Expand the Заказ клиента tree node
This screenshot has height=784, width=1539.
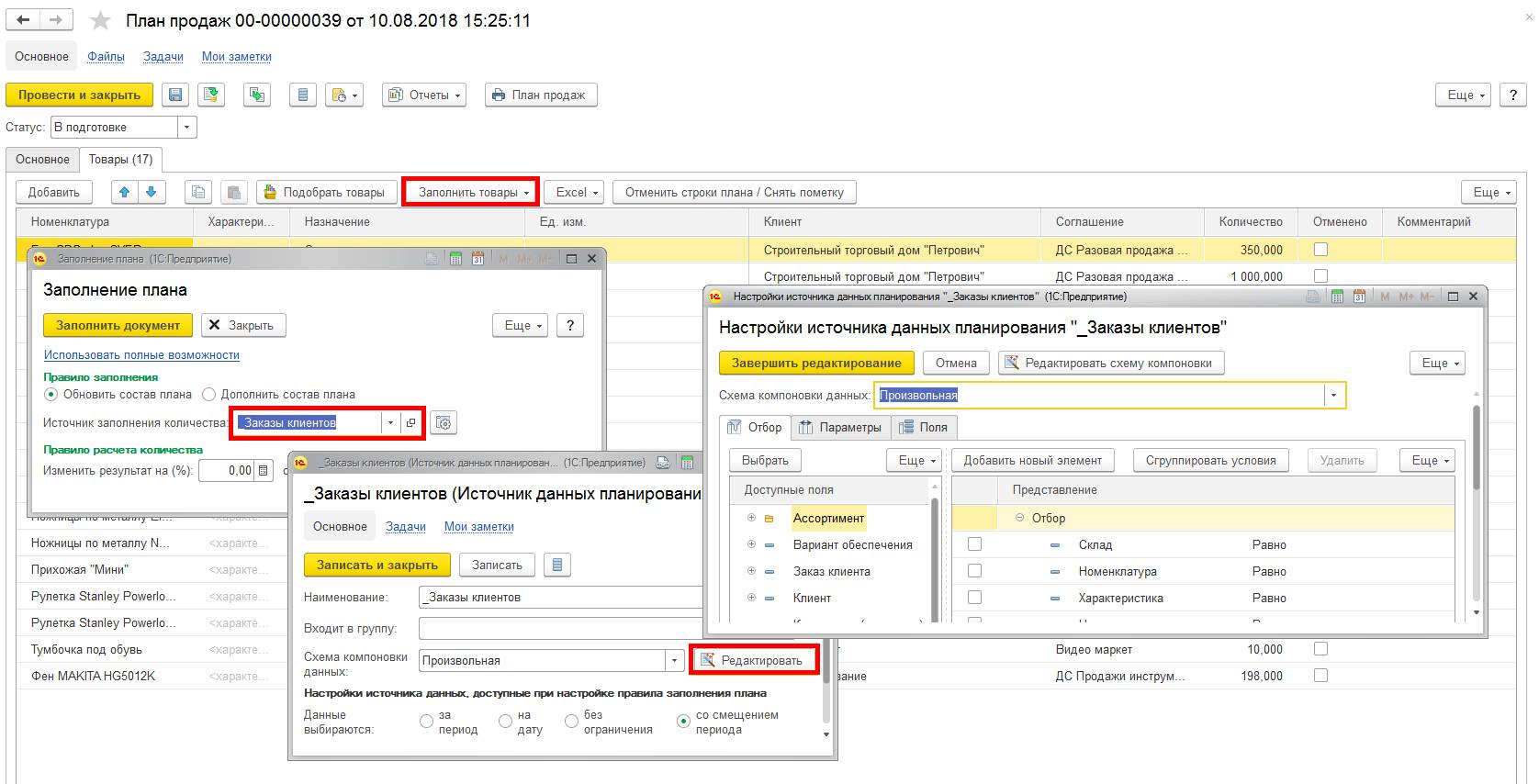pyautogui.click(x=751, y=571)
